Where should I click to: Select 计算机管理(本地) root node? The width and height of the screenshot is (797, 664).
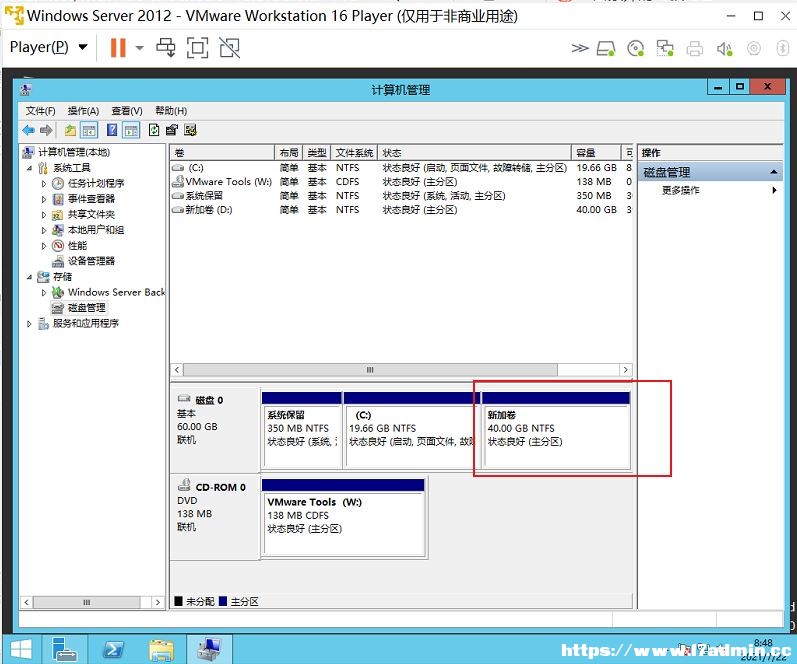pos(74,152)
